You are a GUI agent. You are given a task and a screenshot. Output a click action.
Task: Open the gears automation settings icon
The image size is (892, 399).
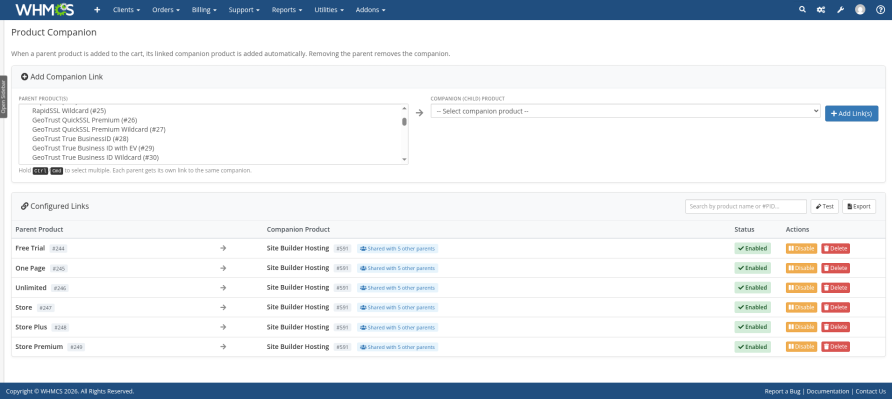click(821, 10)
